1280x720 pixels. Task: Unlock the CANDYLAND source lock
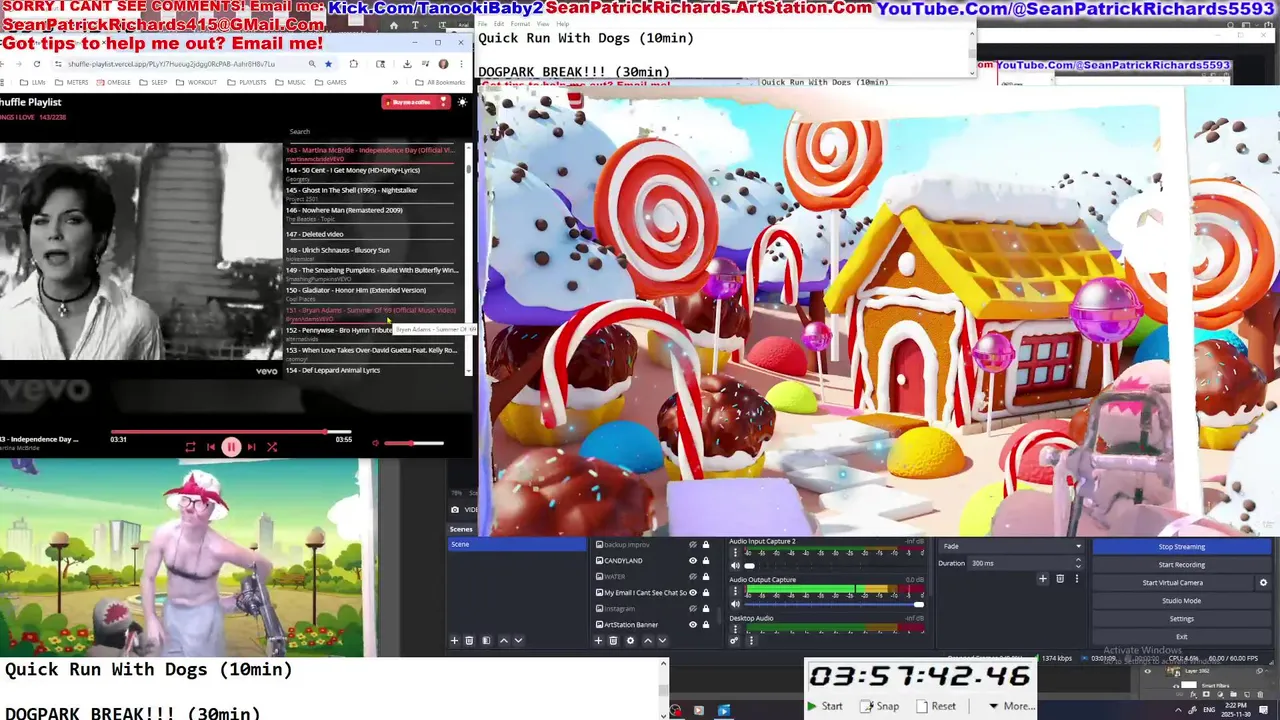click(x=706, y=561)
